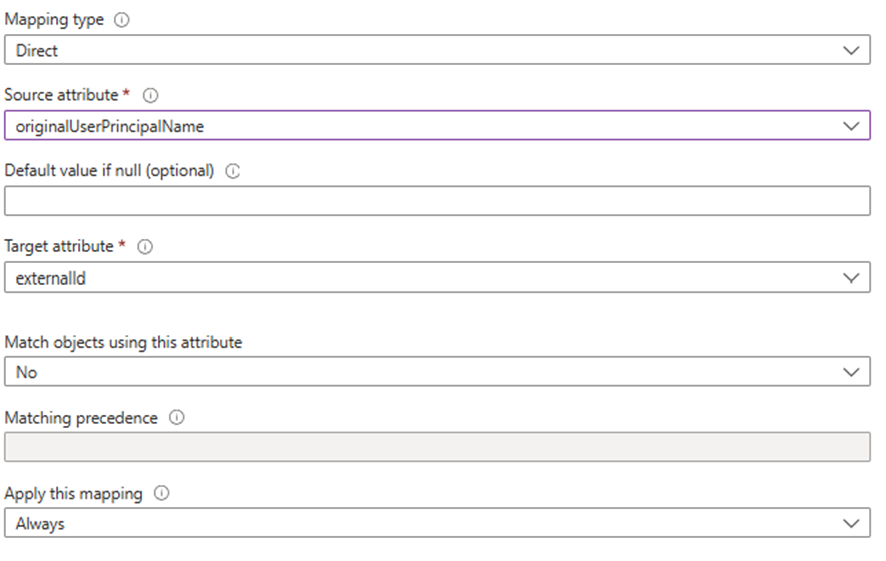Viewport: 886px width, 561px height.
Task: Click the 'Source attribute' label text
Action: coord(62,95)
